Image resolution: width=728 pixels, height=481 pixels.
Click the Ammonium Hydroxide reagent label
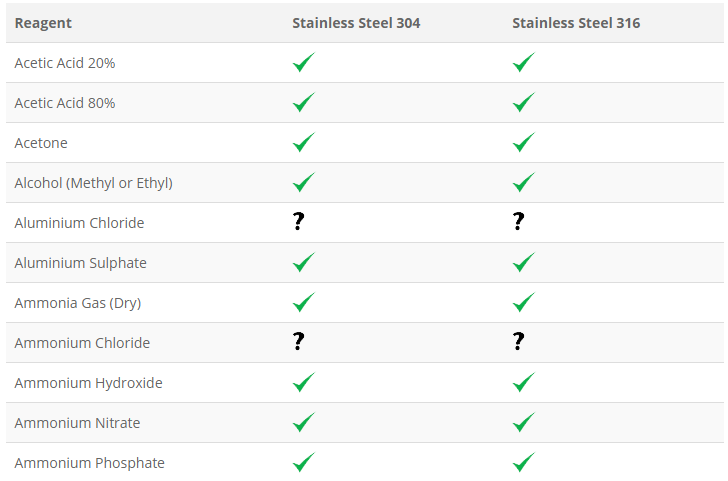coord(88,383)
